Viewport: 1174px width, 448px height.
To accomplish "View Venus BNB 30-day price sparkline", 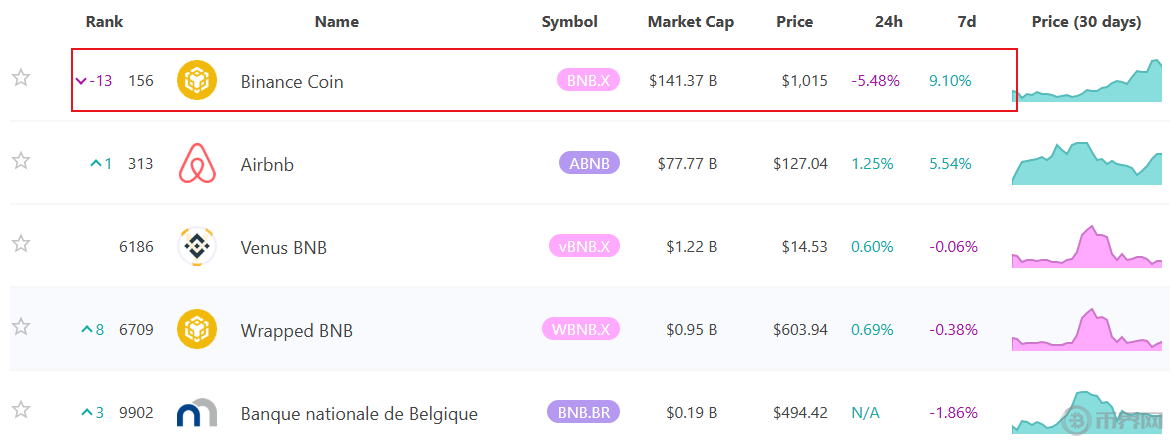I will coord(1087,248).
